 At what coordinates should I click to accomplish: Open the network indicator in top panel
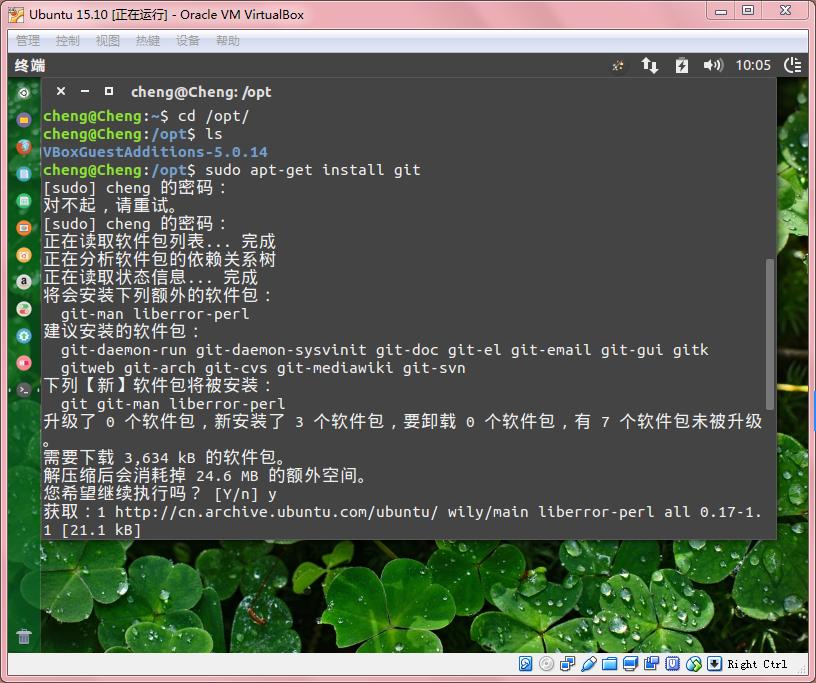pos(649,66)
